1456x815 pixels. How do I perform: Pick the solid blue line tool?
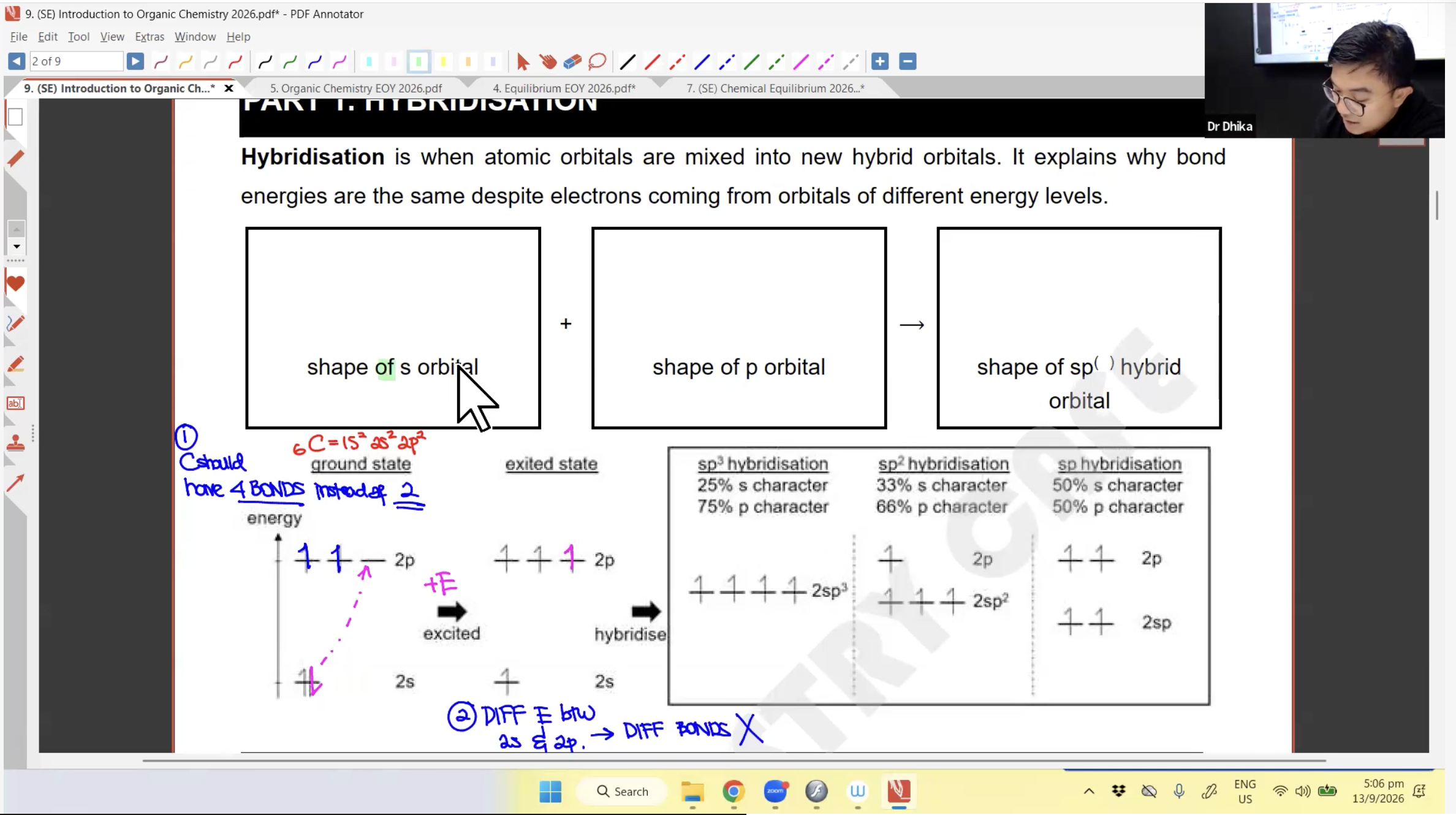click(702, 61)
